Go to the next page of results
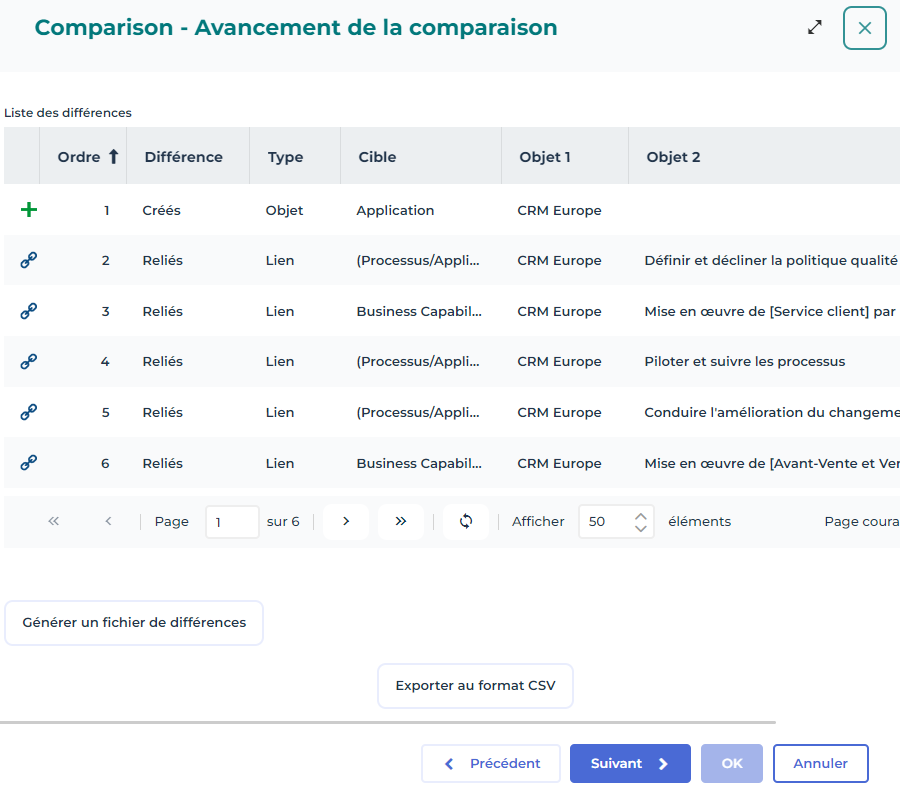 point(346,521)
